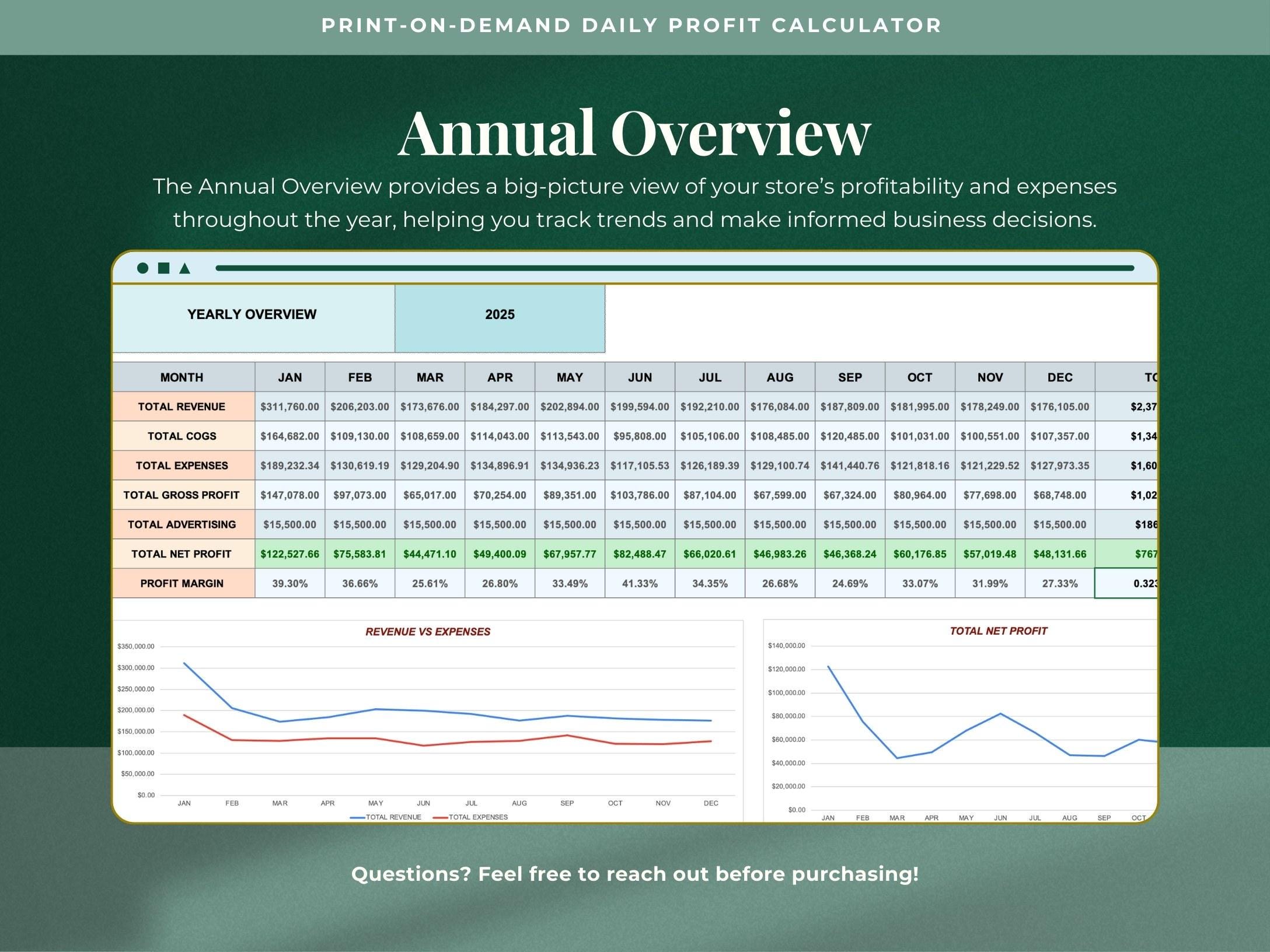Select the TOTAL EXPENSES row label
This screenshot has height=952, width=1270.
pos(183,466)
